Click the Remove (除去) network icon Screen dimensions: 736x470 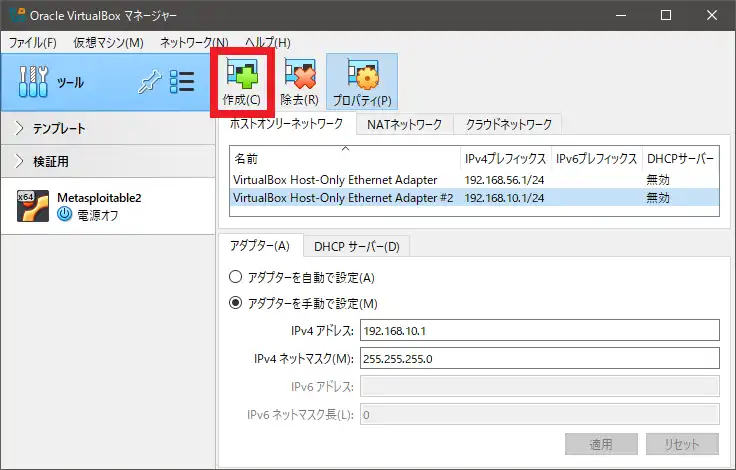point(299,75)
